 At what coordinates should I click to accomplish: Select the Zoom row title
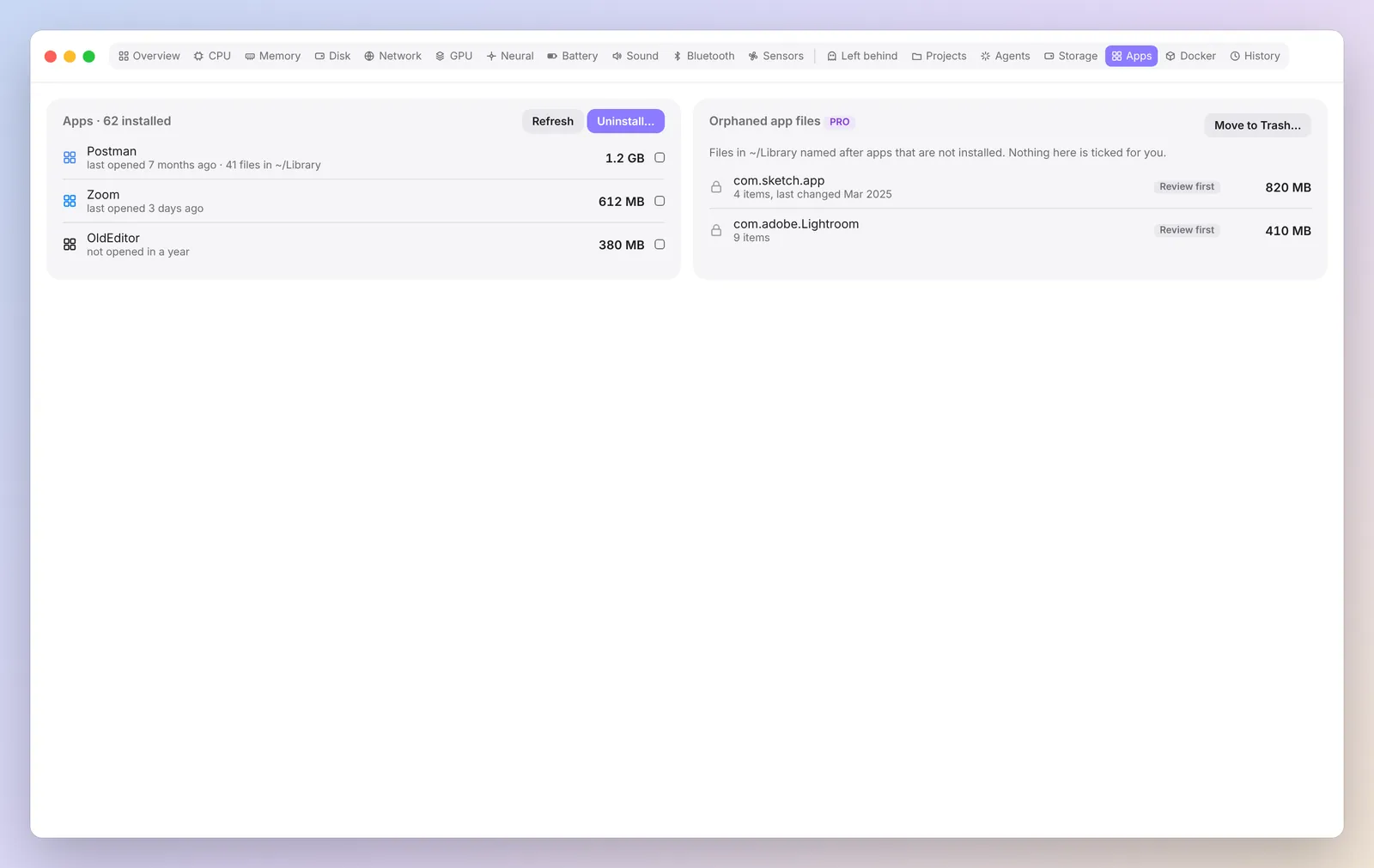[x=103, y=195]
